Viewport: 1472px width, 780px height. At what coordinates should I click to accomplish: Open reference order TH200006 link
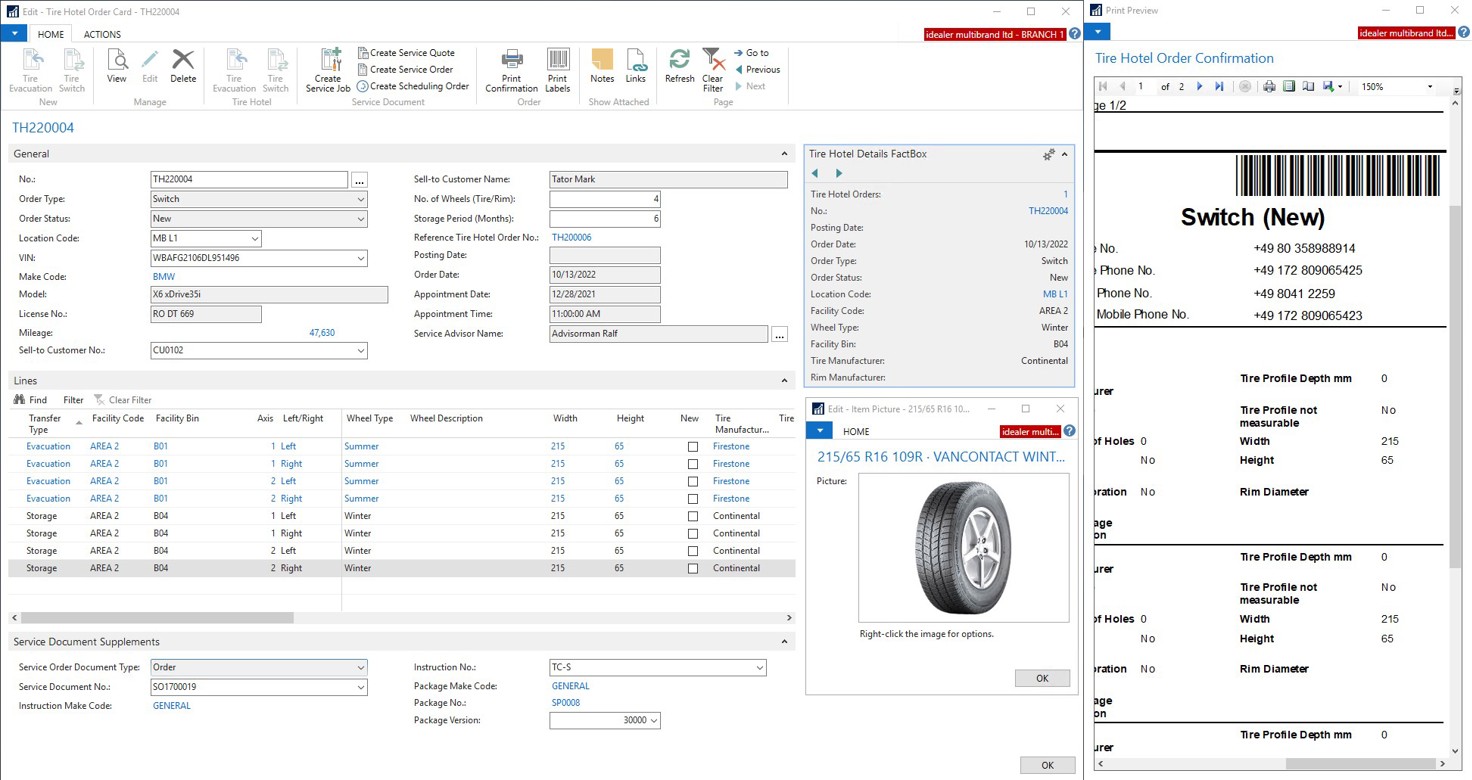[x=571, y=238]
